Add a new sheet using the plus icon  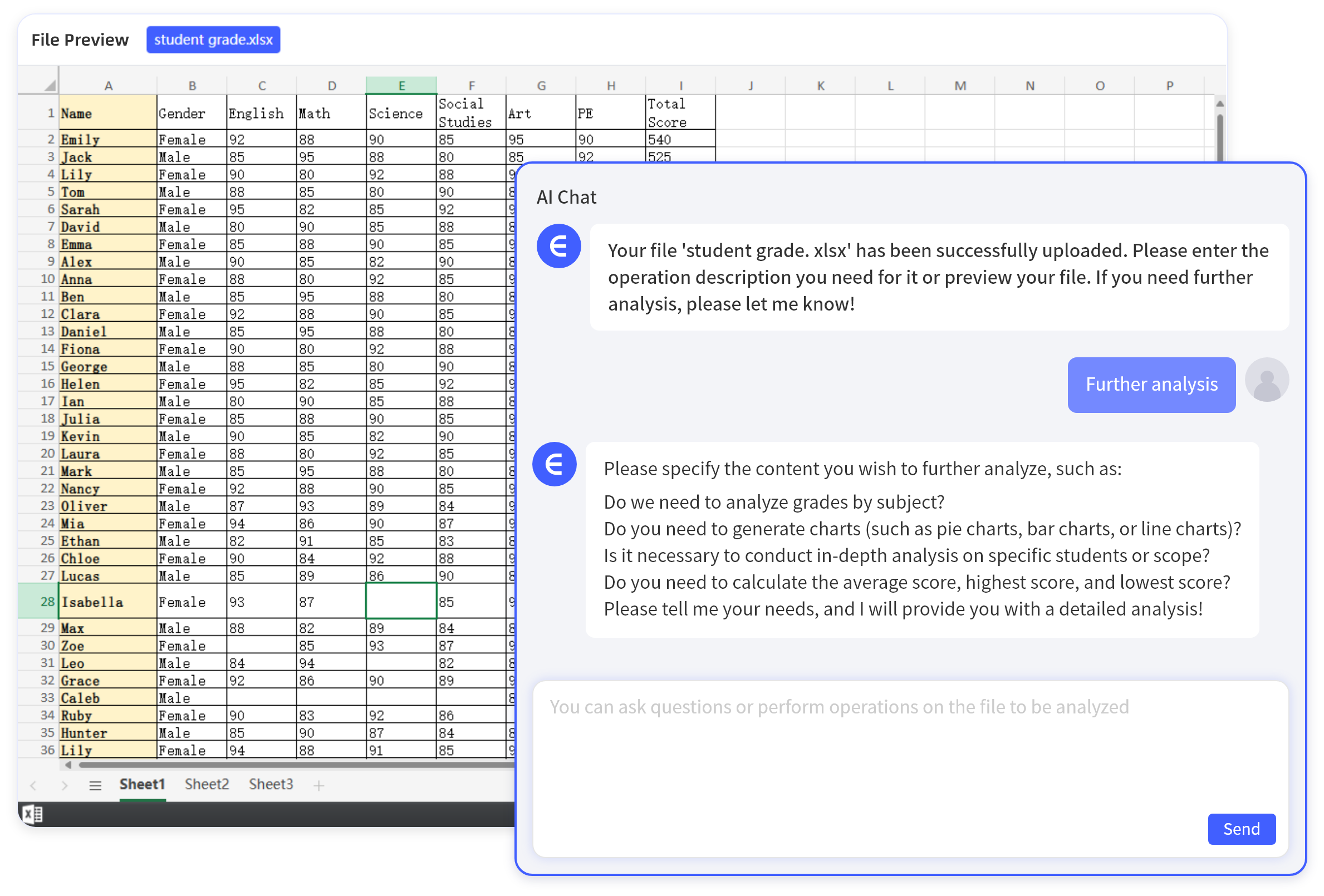(x=318, y=785)
